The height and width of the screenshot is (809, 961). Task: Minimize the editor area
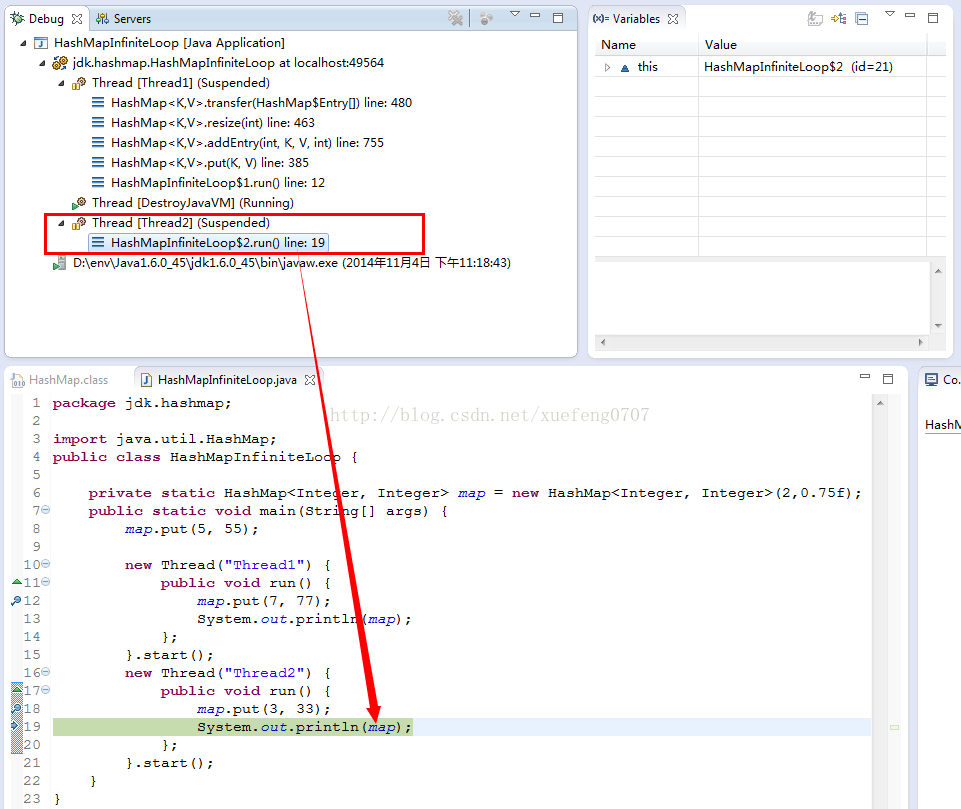(865, 376)
